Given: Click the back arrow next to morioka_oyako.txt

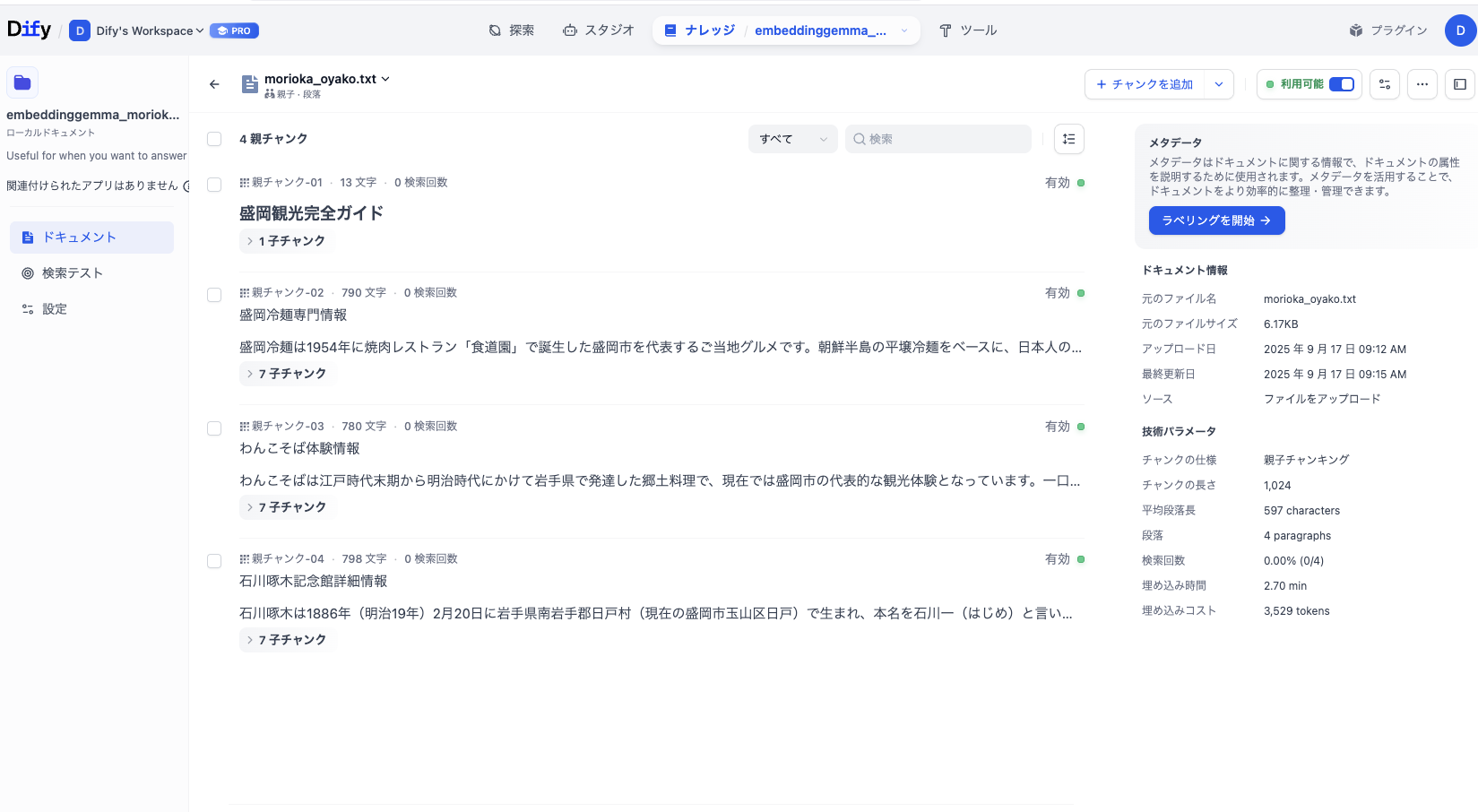Looking at the screenshot, I should (214, 83).
